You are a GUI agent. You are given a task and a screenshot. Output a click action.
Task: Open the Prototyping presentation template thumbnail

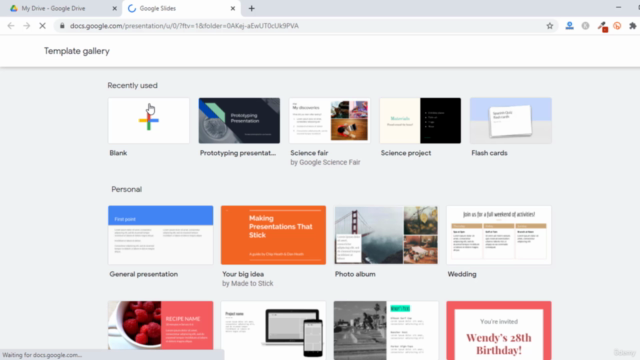pyautogui.click(x=239, y=120)
